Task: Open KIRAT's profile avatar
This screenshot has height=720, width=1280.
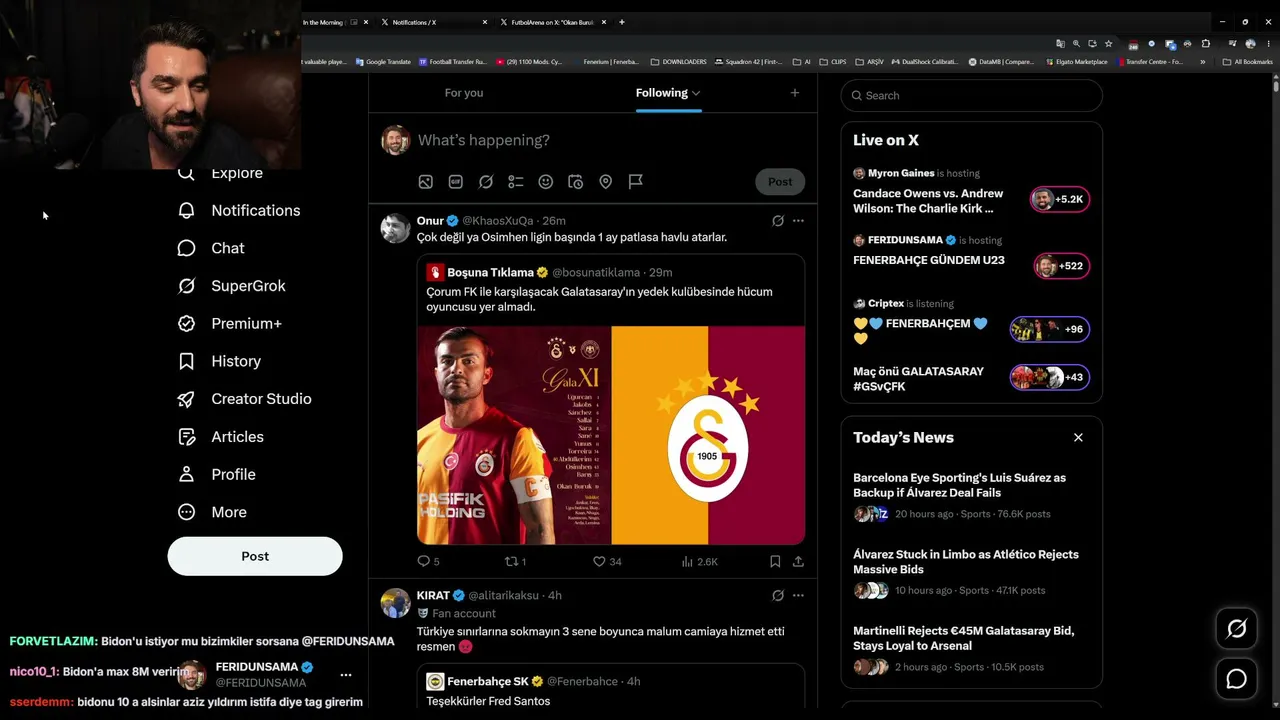Action: click(x=396, y=603)
